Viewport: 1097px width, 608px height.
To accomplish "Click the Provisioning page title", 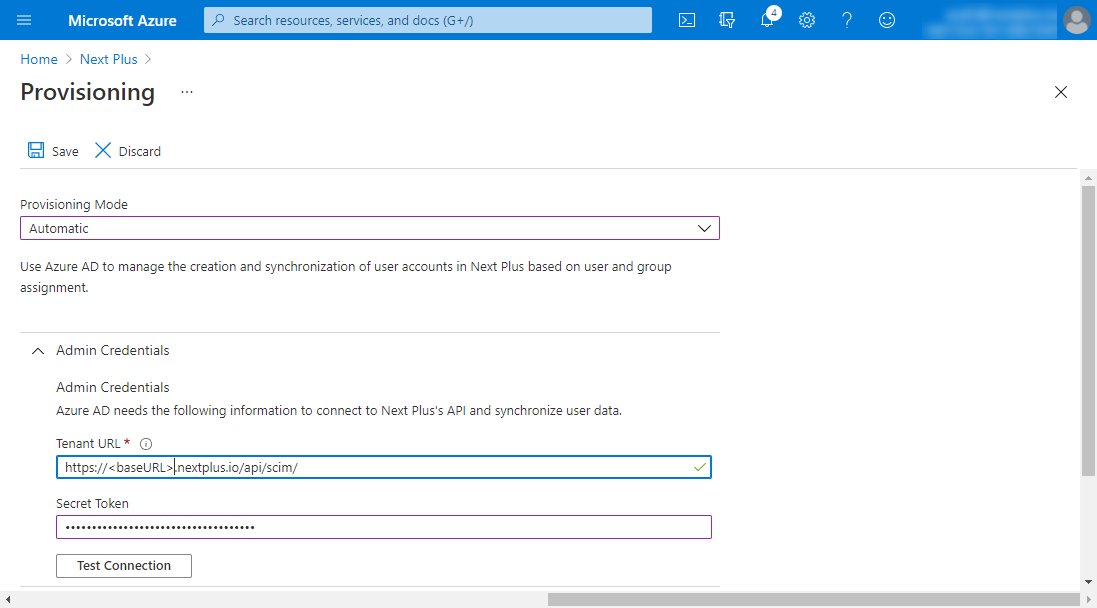I will 87,92.
